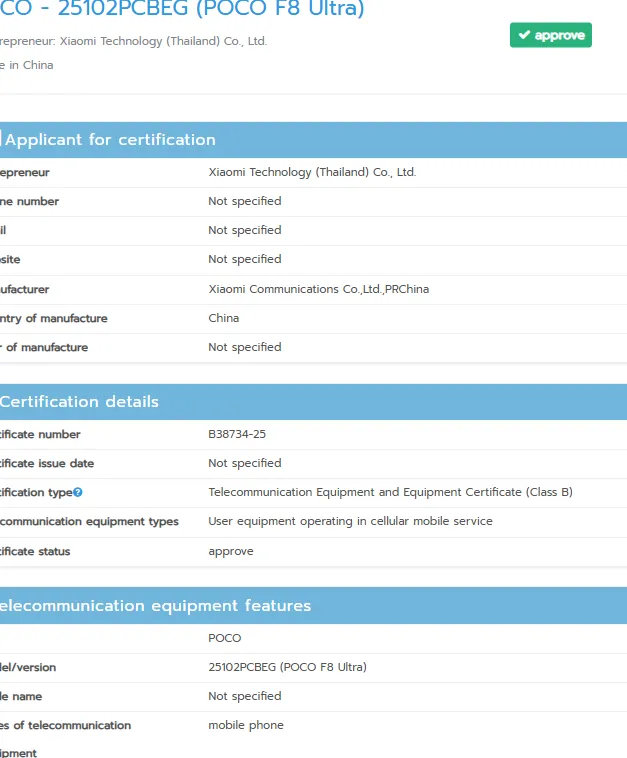Click the POCO brand value
This screenshot has height=758, width=627.
click(225, 638)
